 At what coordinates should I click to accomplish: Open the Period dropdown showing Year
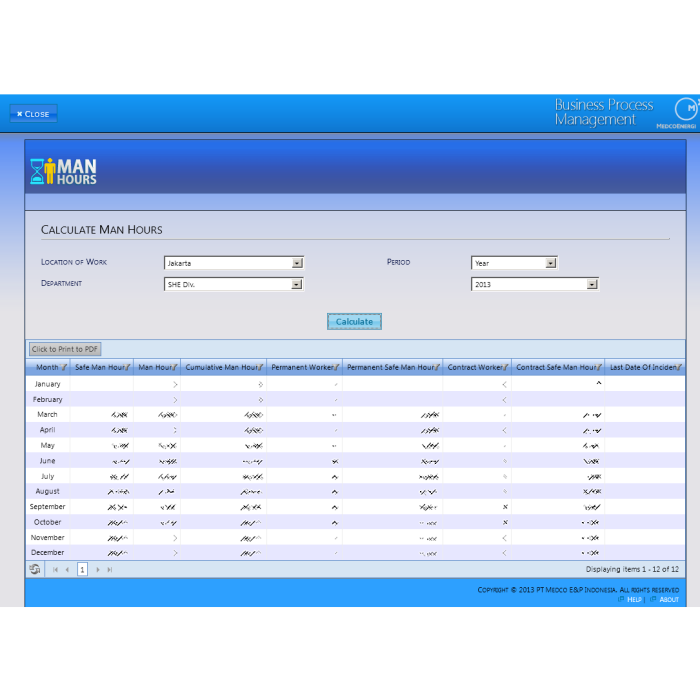550,263
